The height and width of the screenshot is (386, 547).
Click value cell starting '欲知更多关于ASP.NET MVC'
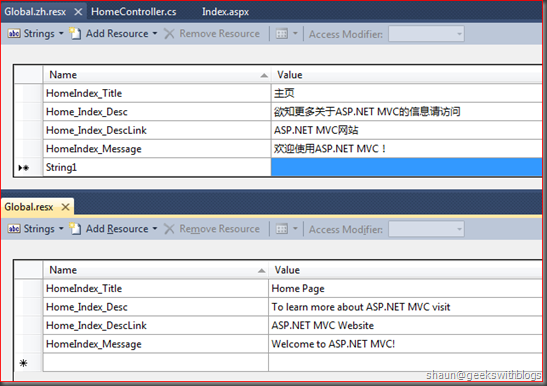[406, 112]
